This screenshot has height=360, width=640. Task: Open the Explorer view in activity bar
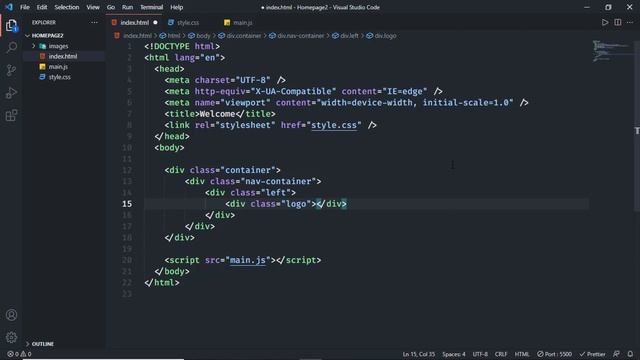pos(11,25)
